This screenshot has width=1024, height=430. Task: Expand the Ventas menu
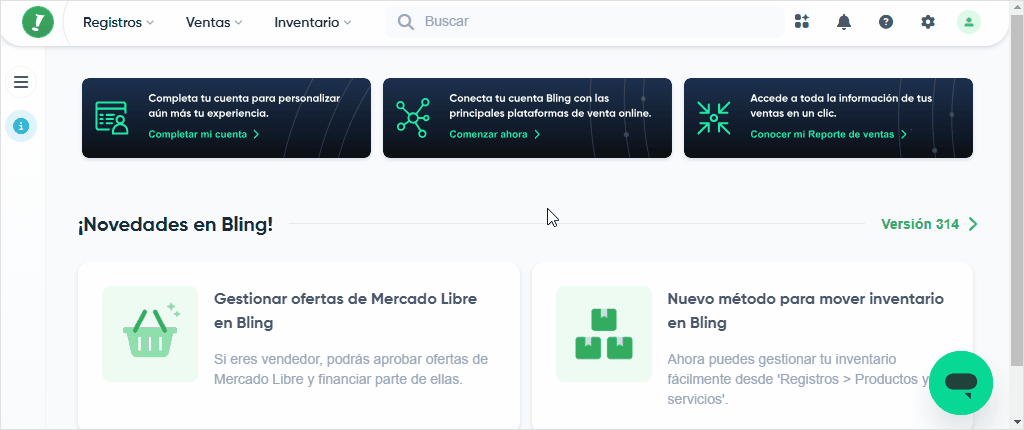[214, 22]
